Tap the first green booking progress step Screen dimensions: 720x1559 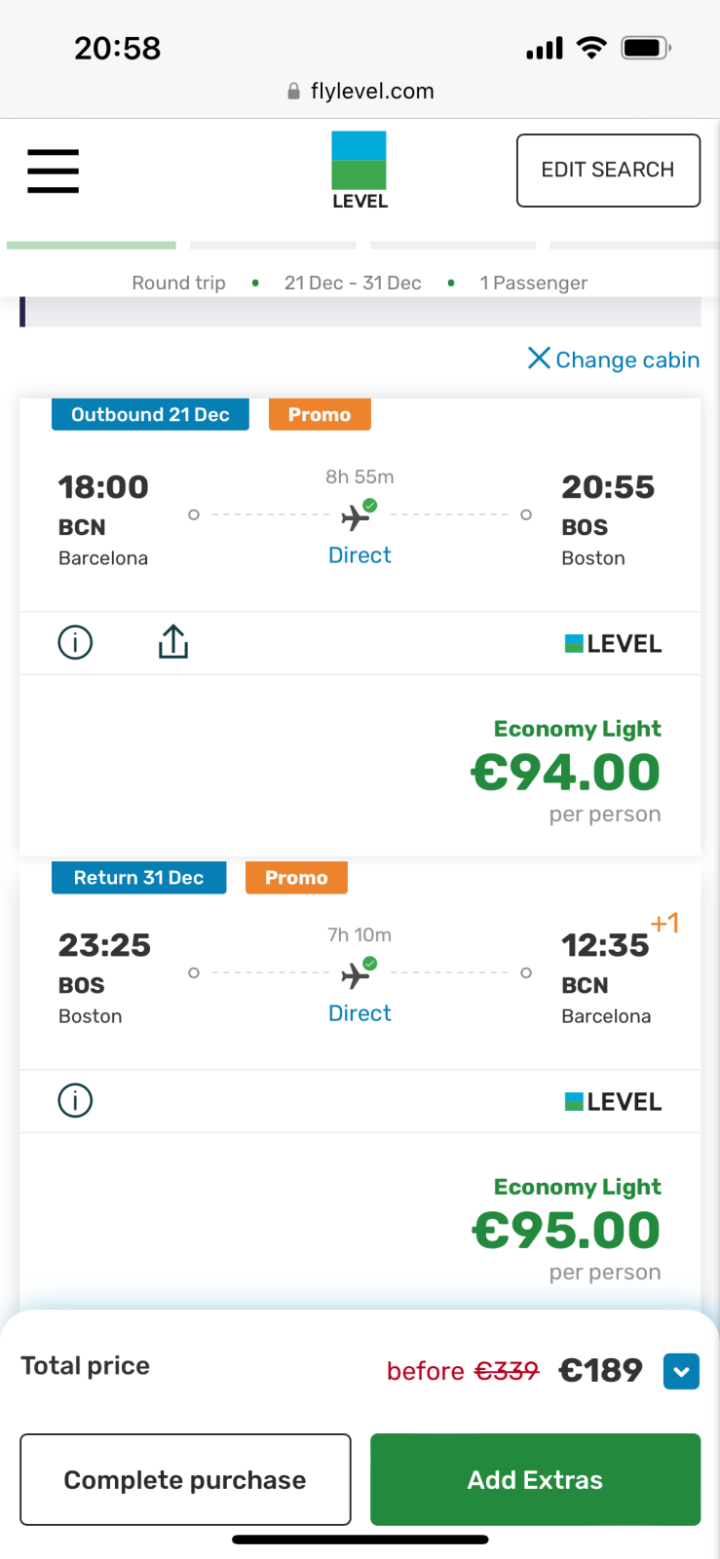point(91,245)
